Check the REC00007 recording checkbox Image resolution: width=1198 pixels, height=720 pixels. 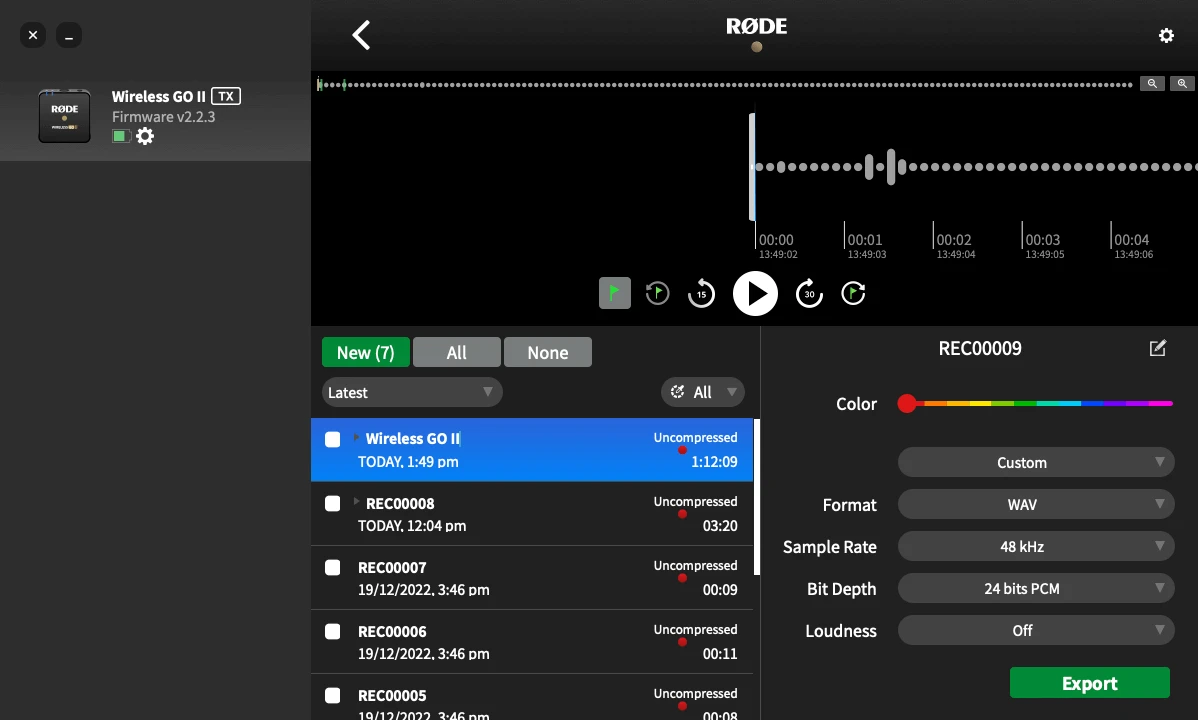coord(333,567)
